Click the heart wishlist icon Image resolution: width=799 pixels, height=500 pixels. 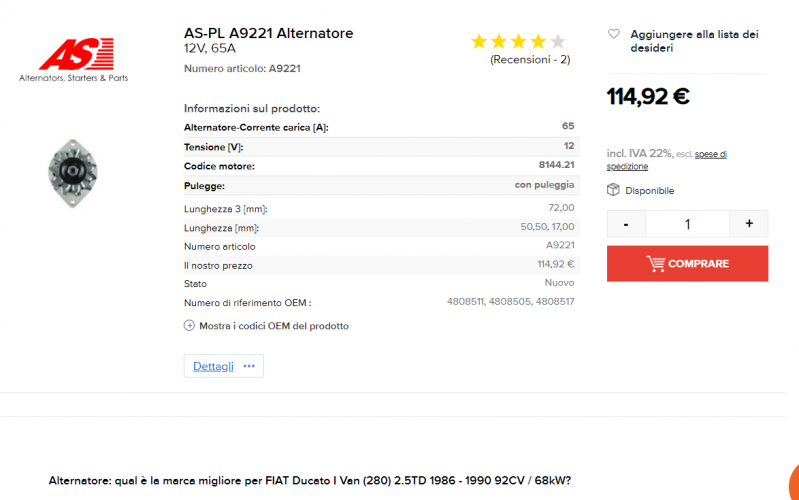pos(614,34)
